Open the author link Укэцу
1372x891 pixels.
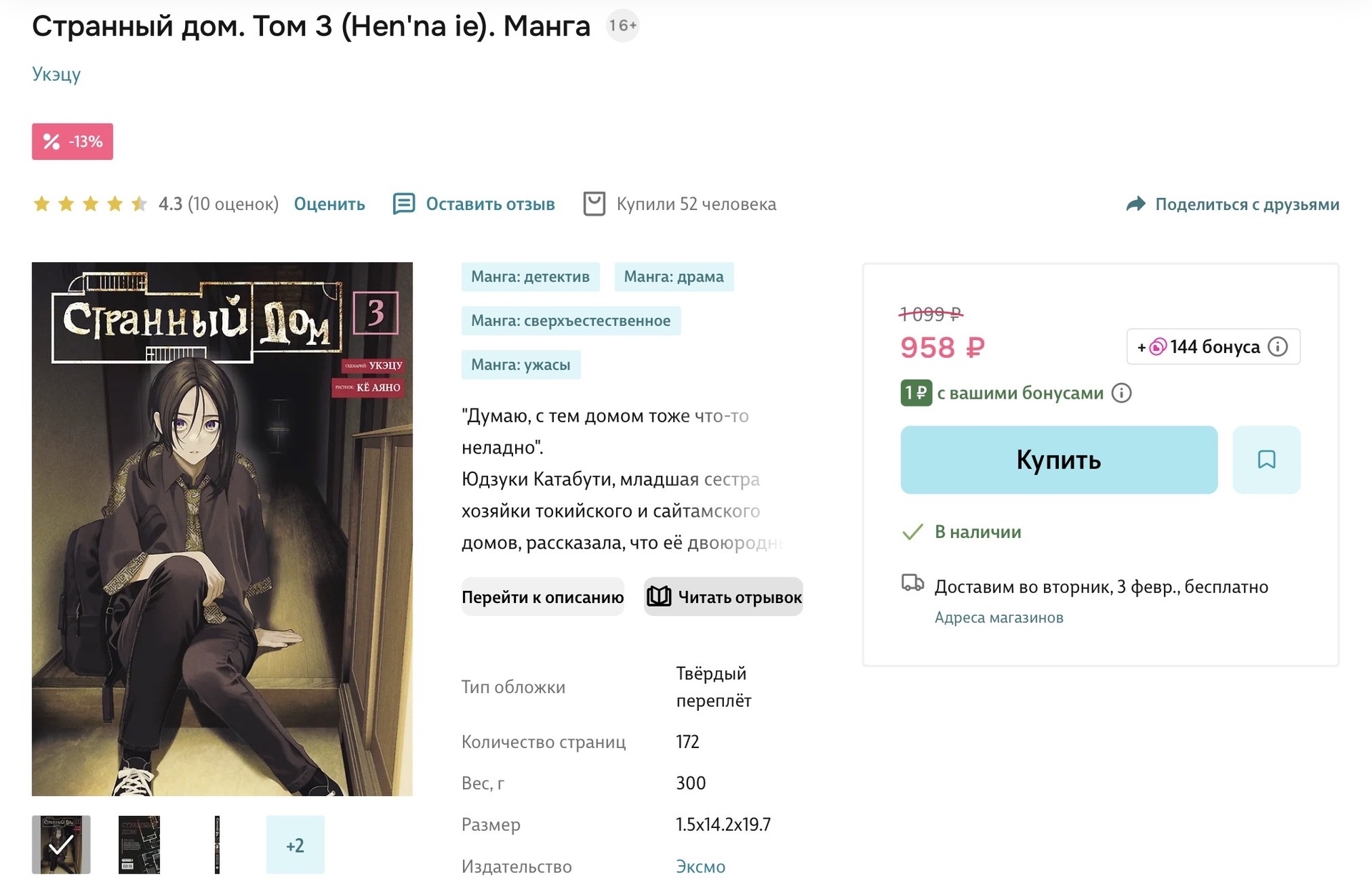tap(56, 74)
